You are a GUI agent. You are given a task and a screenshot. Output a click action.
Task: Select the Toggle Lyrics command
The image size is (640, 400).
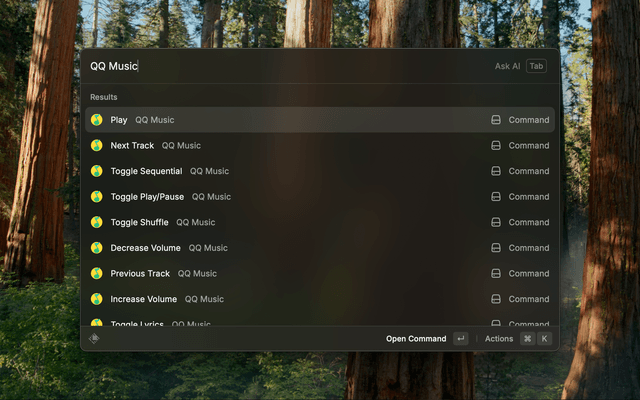click(137, 323)
